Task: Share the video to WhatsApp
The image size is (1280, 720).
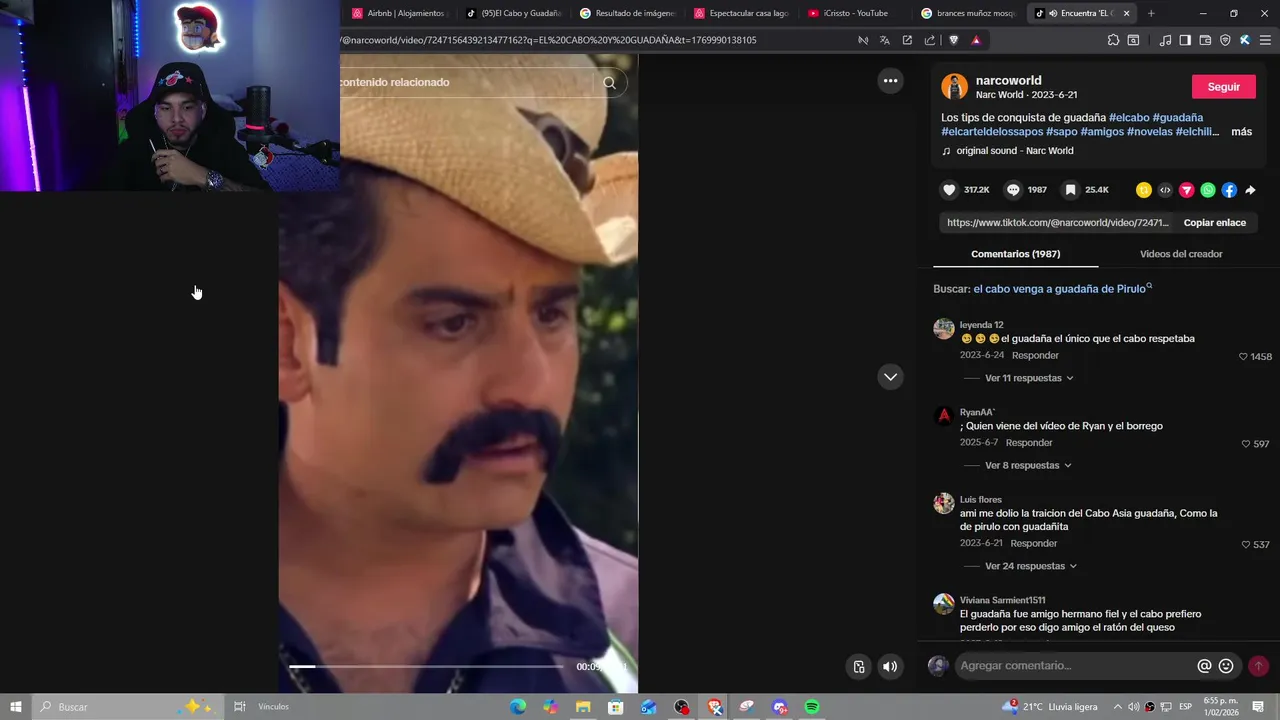Action: [1208, 190]
